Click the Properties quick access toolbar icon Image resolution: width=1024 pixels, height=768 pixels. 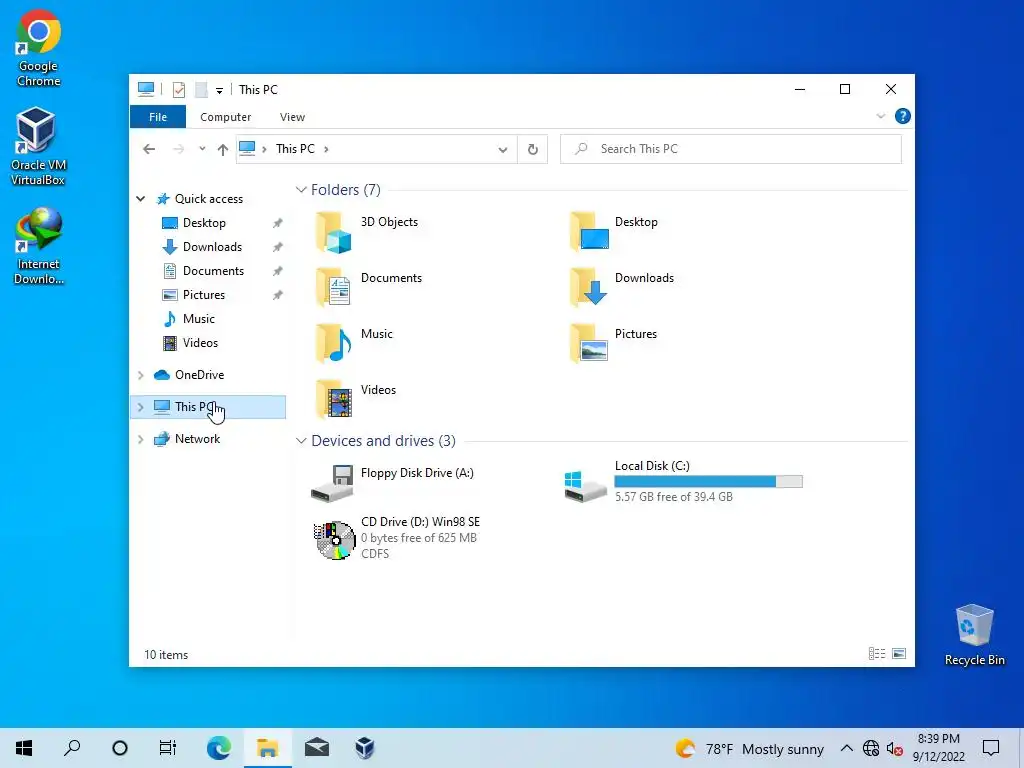(x=178, y=89)
